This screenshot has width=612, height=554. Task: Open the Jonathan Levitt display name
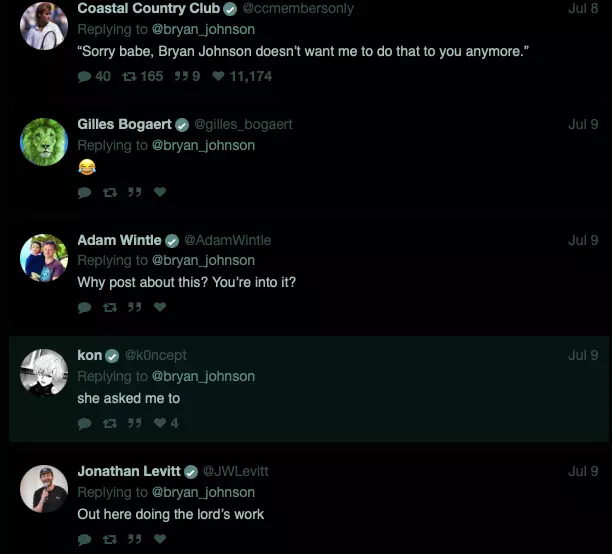pos(129,471)
